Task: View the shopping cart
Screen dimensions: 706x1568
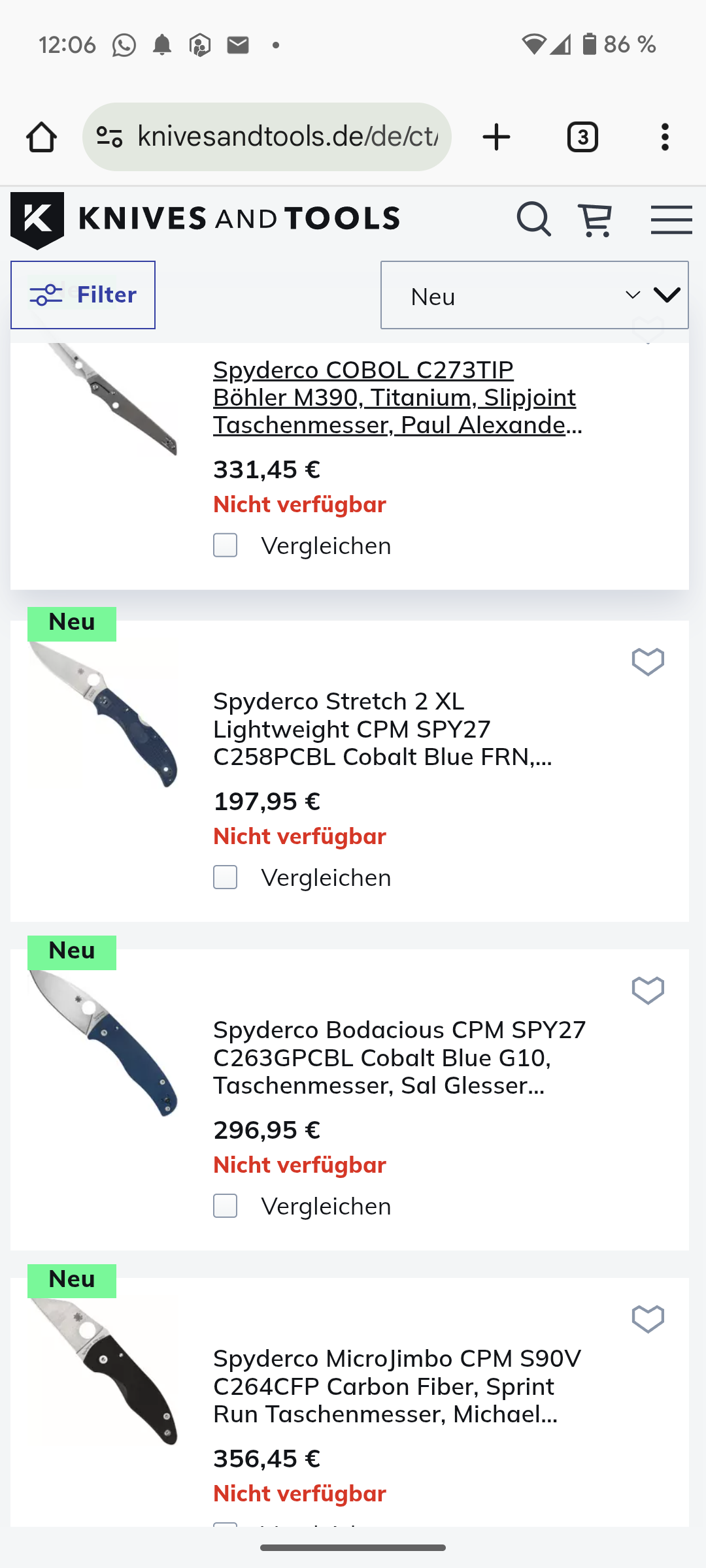Action: [595, 220]
